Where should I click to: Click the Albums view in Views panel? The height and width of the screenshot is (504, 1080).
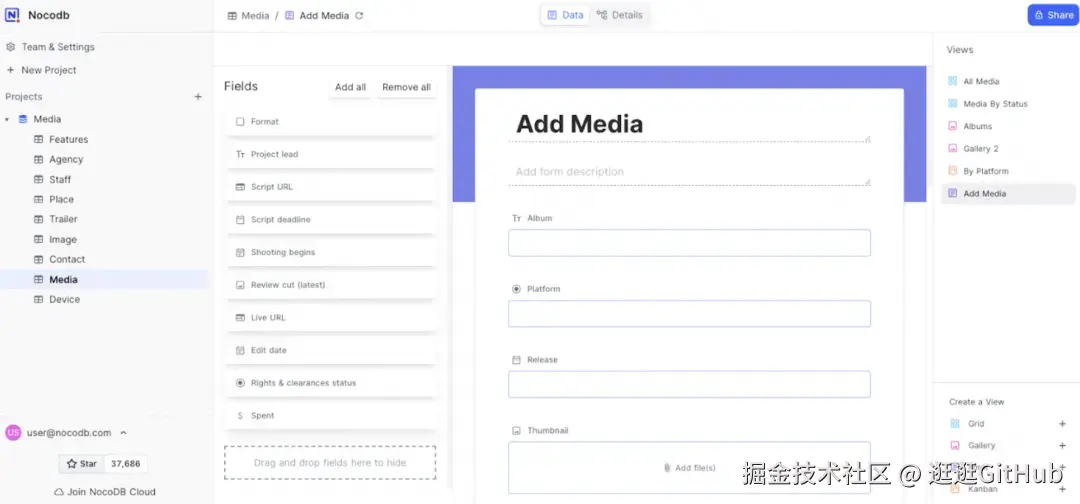pyautogui.click(x=1008, y=126)
